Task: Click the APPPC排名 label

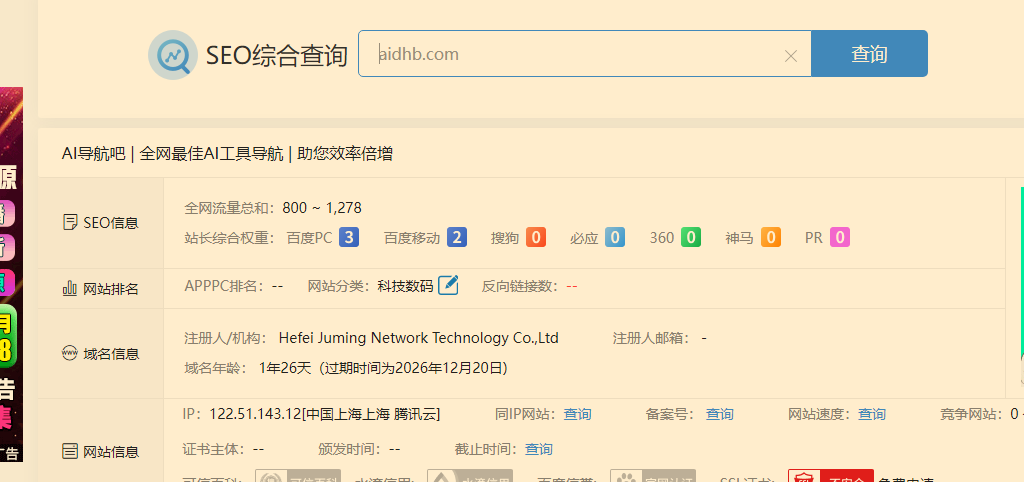Action: tap(225, 286)
